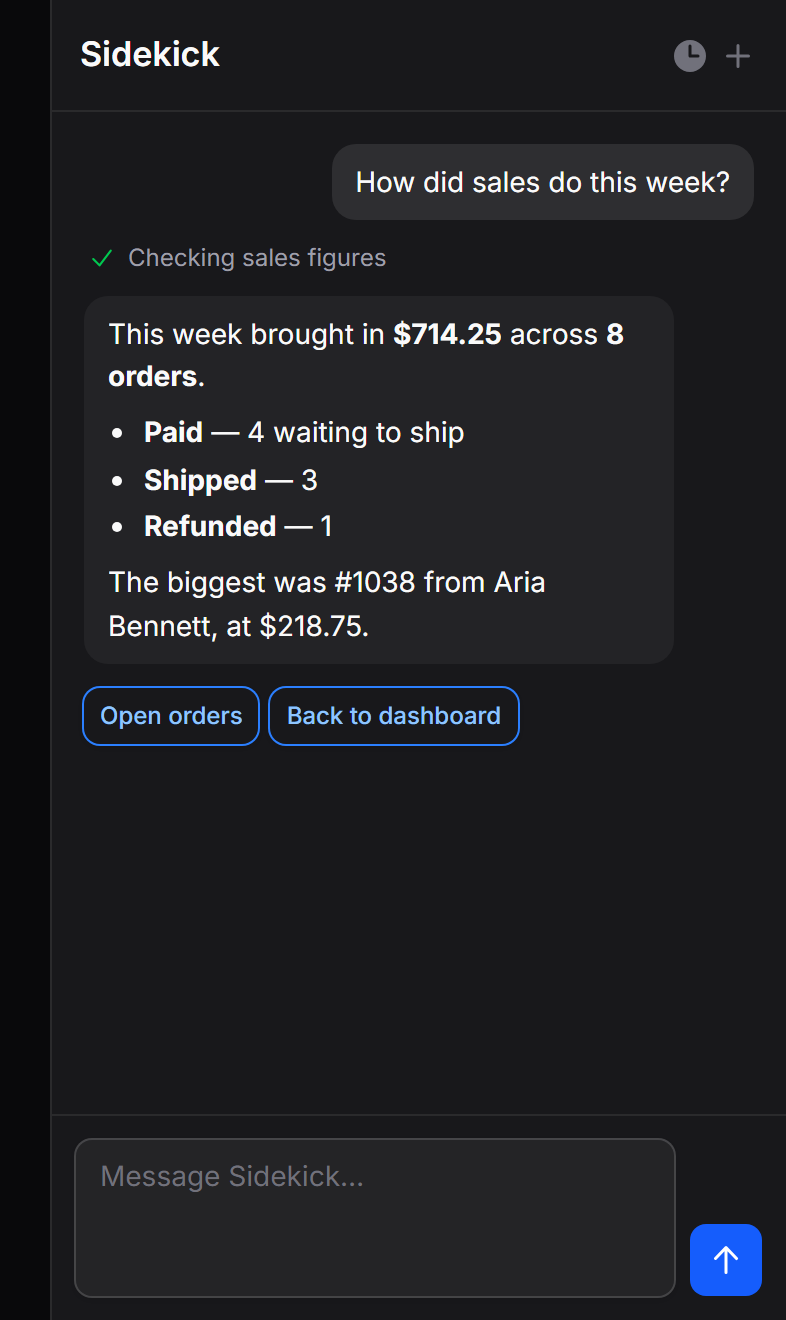Select the Paid — 4 waiting to ship line
The image size is (786, 1320).
point(304,432)
